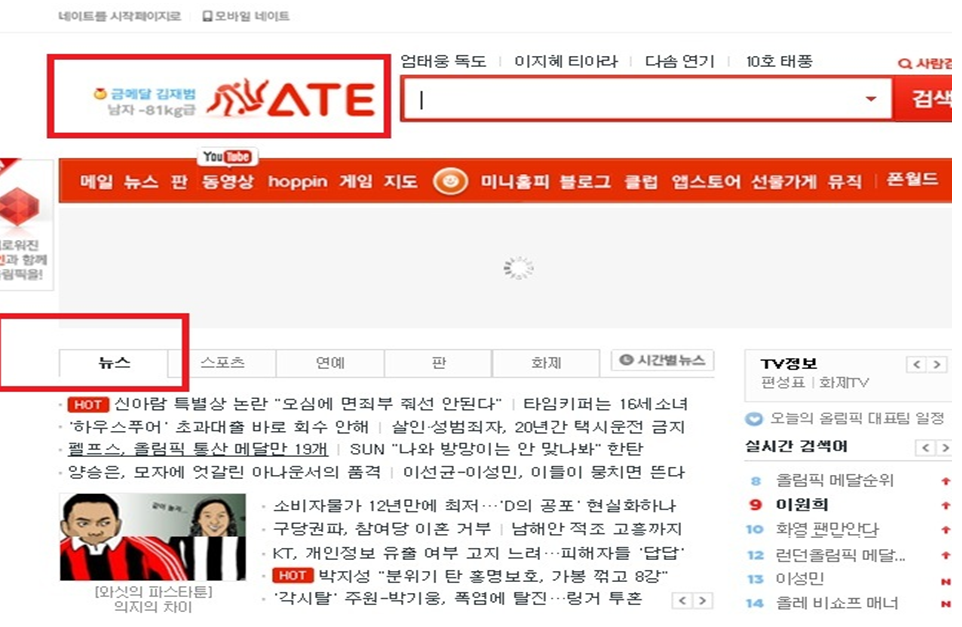Image resolution: width=962 pixels, height=627 pixels.
Task: Open headline '각시탈' 주원-박기웅
Action: [457, 598]
